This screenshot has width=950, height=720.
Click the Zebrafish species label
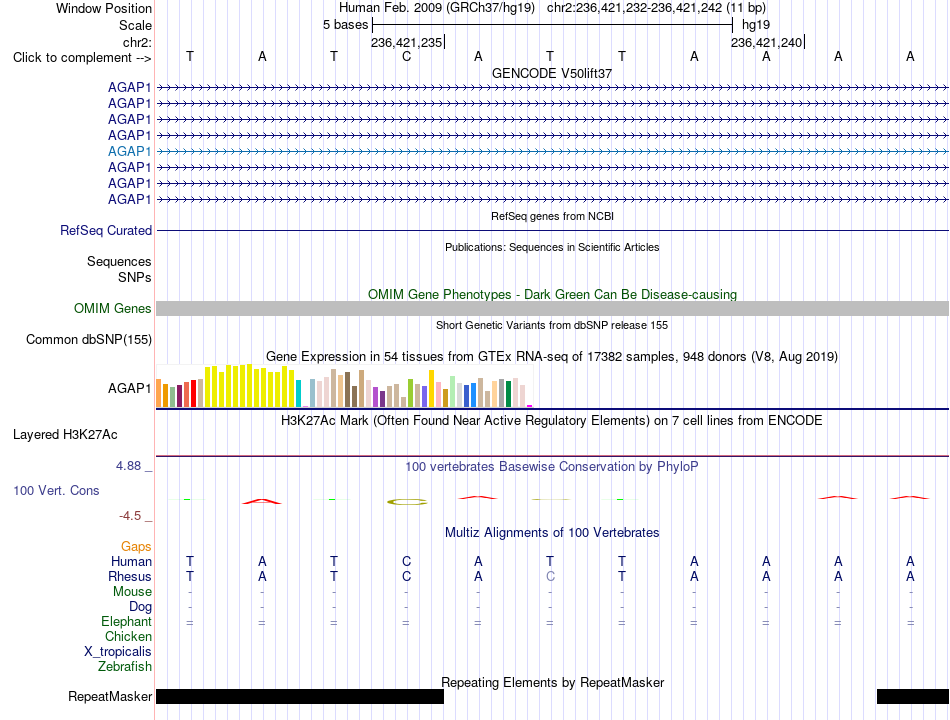pos(125,667)
